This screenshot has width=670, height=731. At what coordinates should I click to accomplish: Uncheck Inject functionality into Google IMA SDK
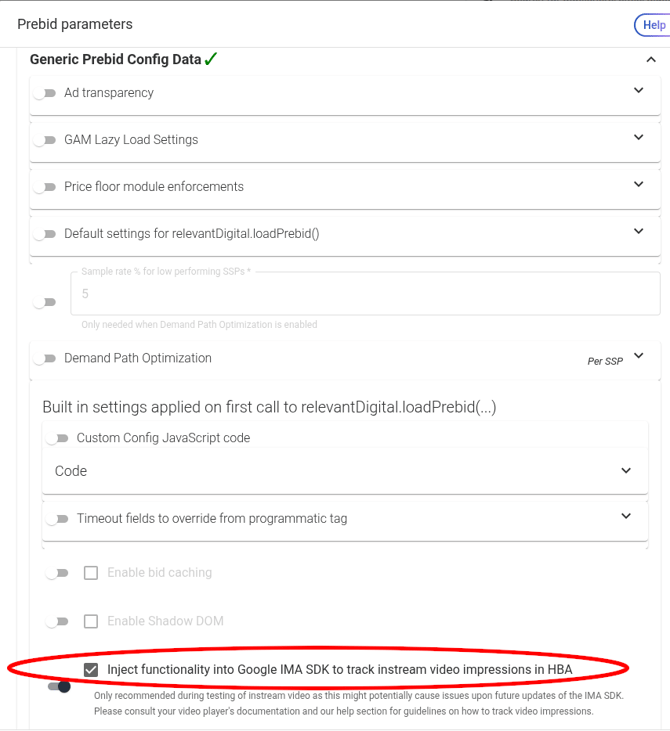pyautogui.click(x=91, y=669)
